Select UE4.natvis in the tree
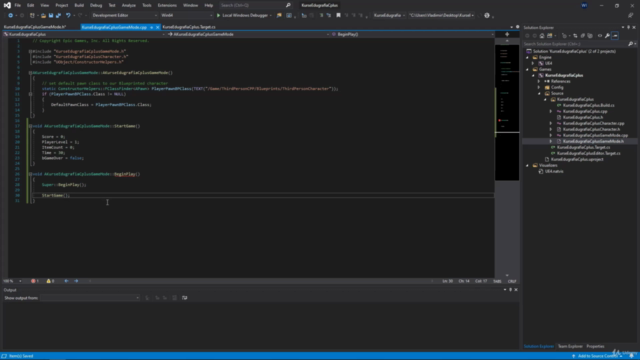Viewport: 640px width, 360px height. click(x=554, y=171)
